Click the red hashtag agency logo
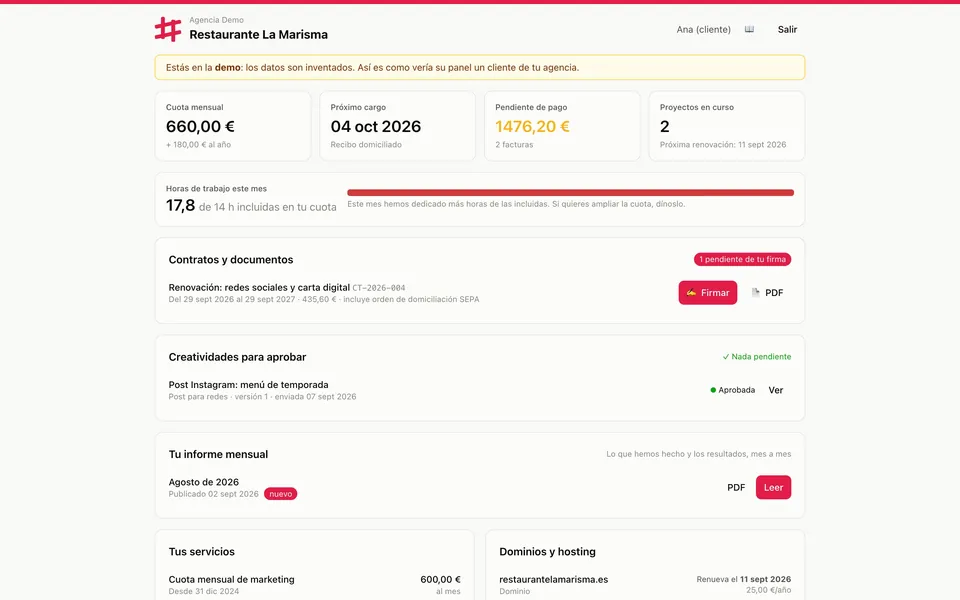Screen dimensions: 960x600 tap(168, 29)
